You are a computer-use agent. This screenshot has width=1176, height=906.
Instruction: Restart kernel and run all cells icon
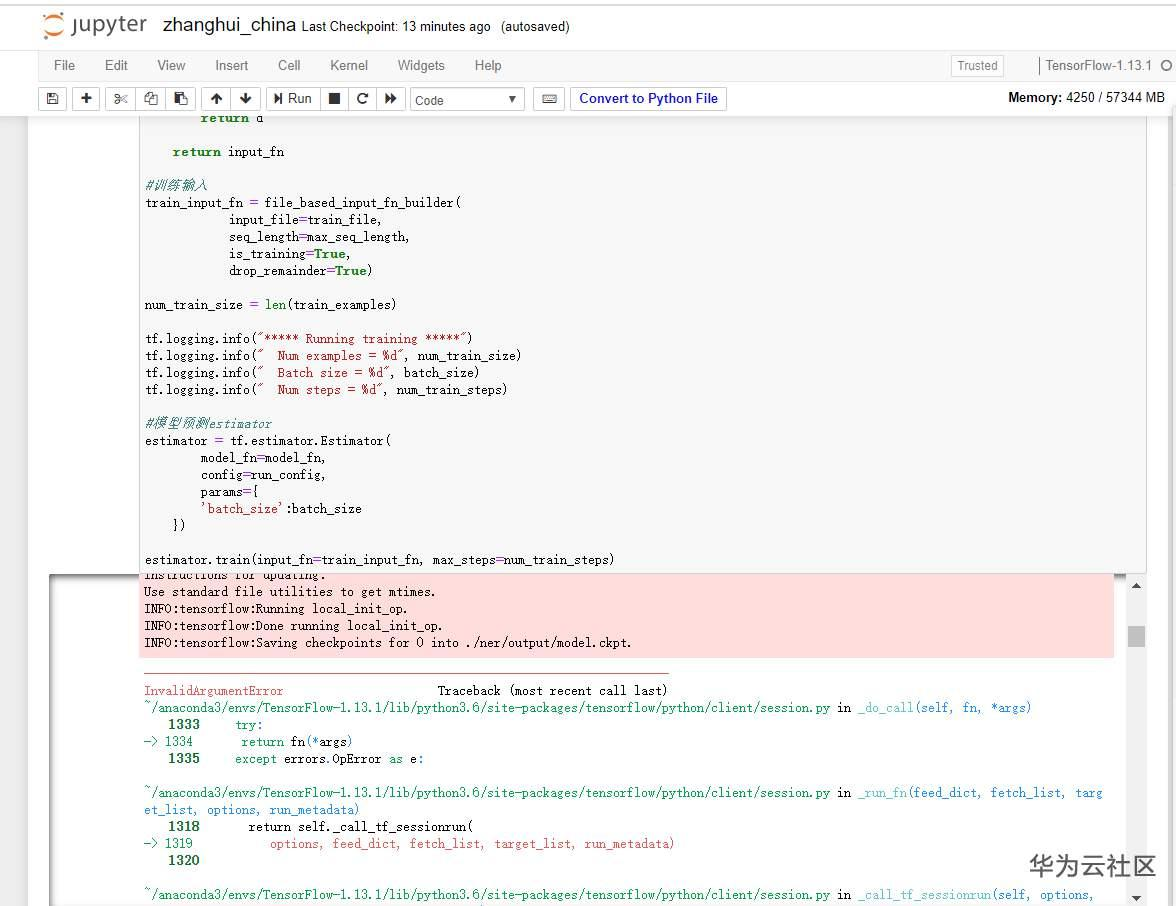pyautogui.click(x=391, y=99)
